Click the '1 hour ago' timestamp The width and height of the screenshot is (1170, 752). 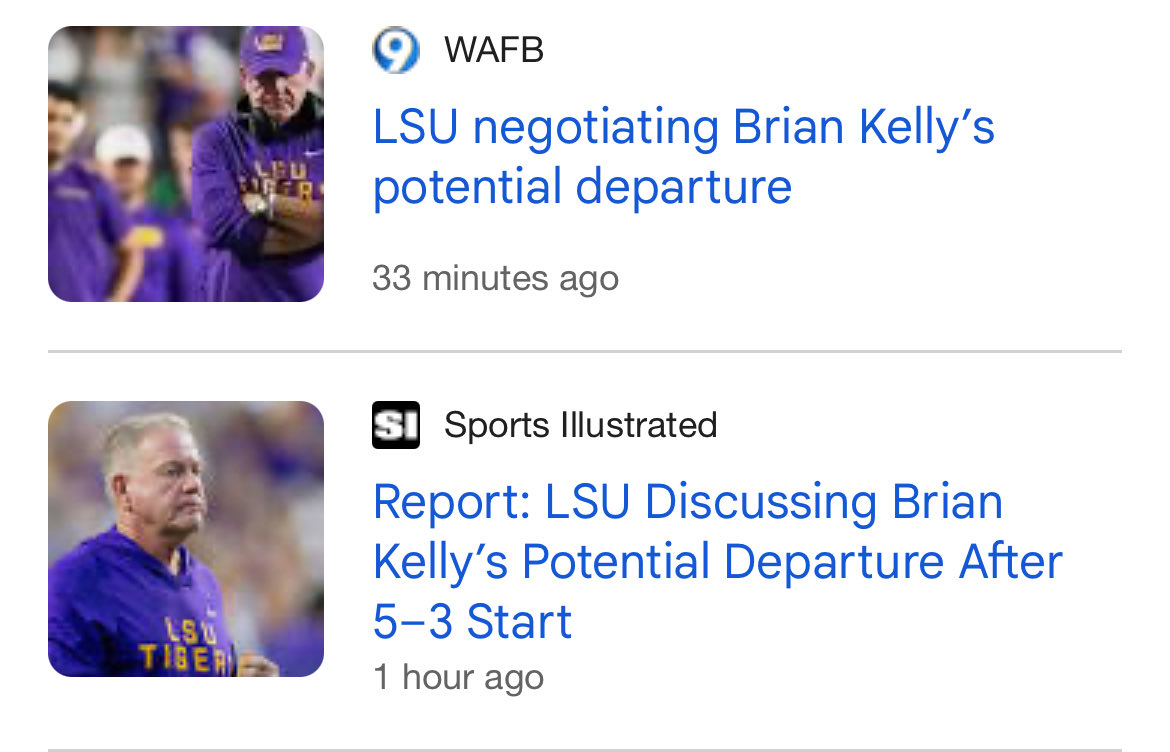pos(458,677)
